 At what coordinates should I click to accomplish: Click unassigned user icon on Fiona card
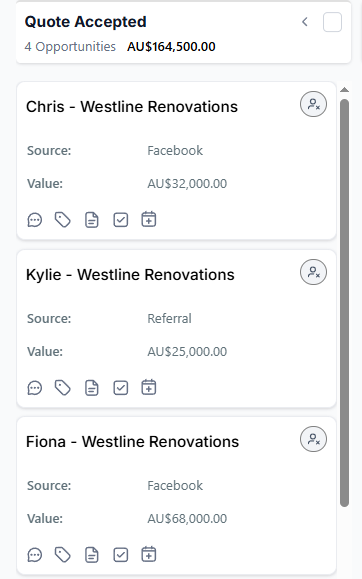click(x=313, y=439)
